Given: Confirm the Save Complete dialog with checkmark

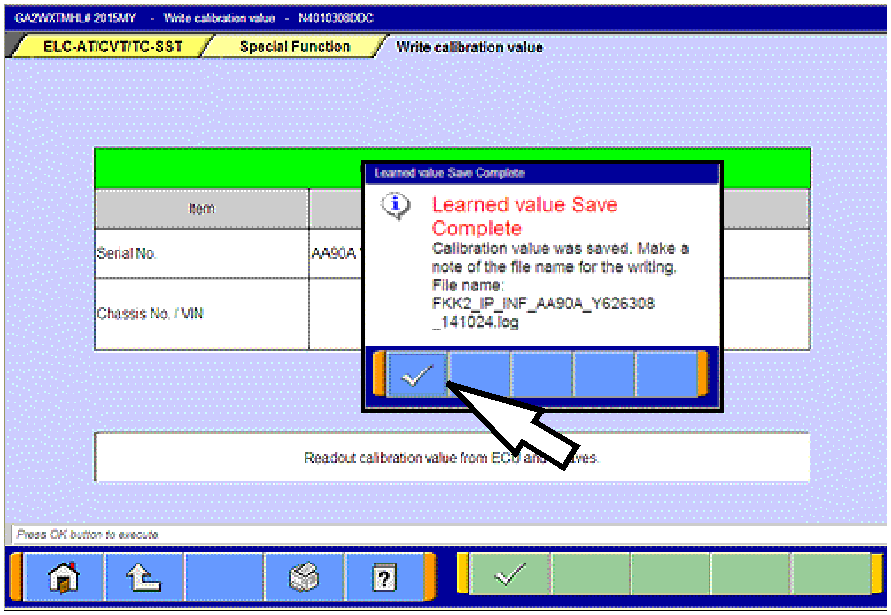Looking at the screenshot, I should (x=416, y=375).
